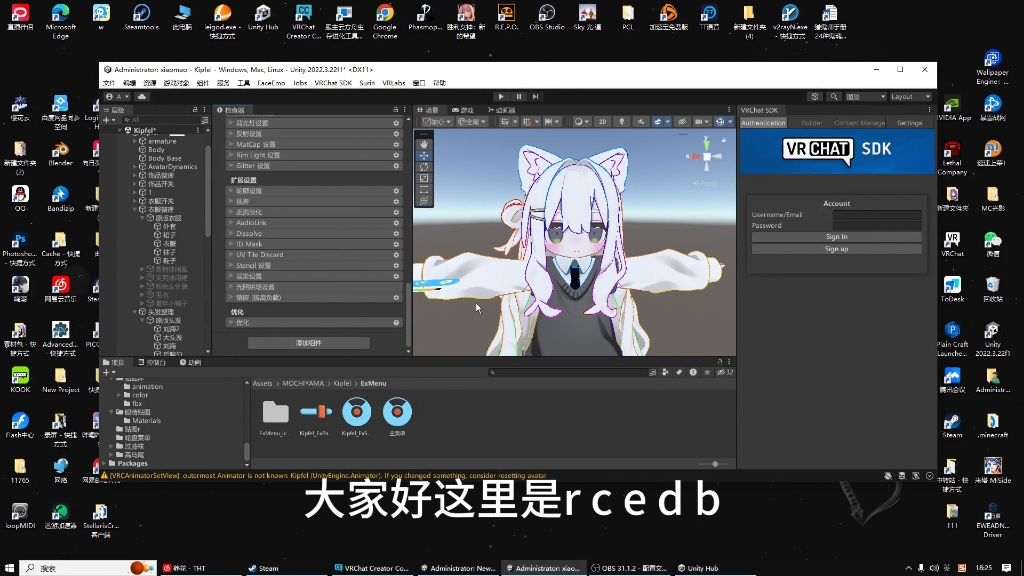Image resolution: width=1024 pixels, height=576 pixels.
Task: Open gear options for Glitter section
Action: coord(396,166)
